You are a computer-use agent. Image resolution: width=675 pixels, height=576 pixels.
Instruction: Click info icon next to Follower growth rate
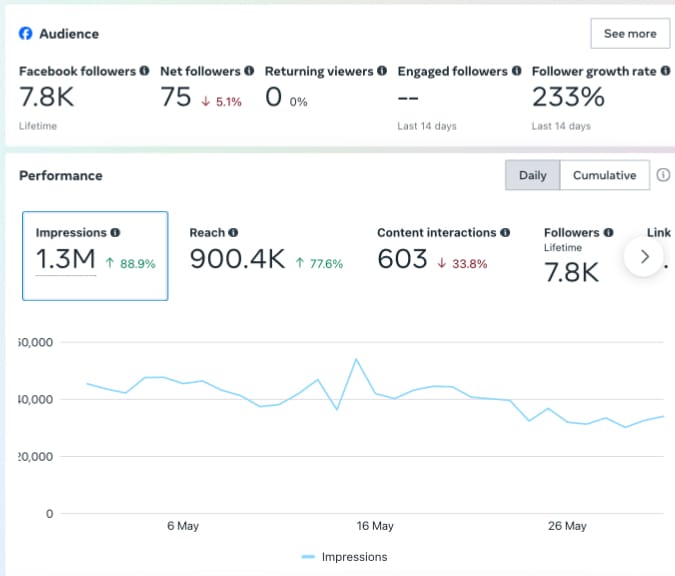coord(665,71)
